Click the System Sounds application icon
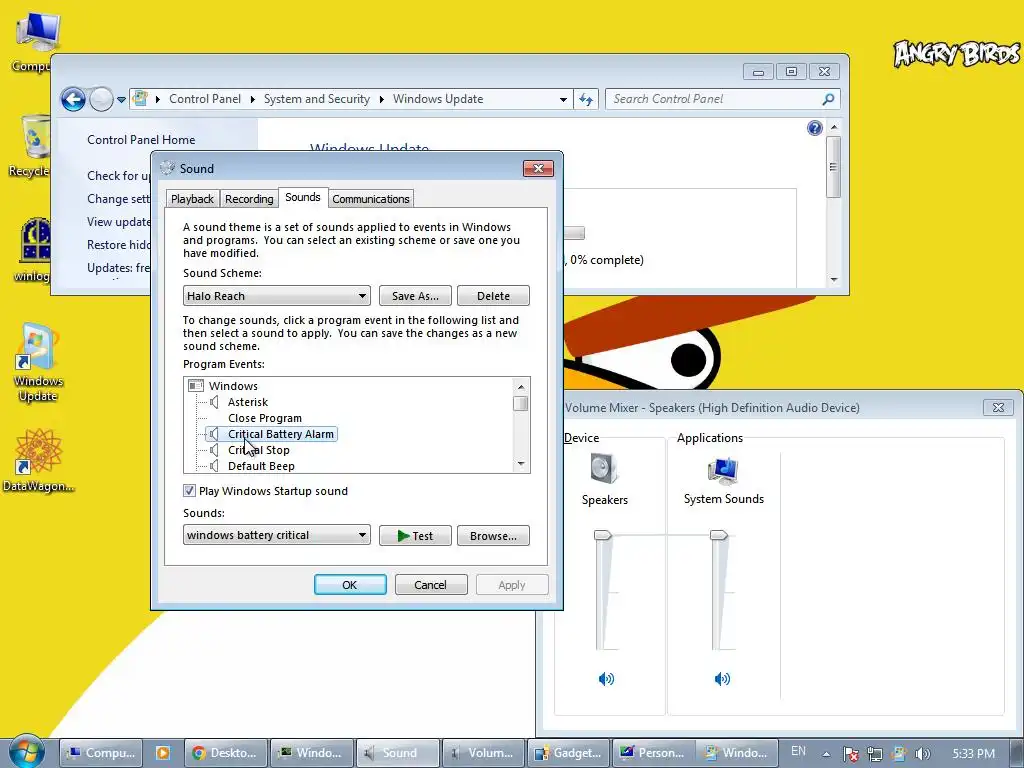Screen dimensions: 1024x768 pos(723,472)
